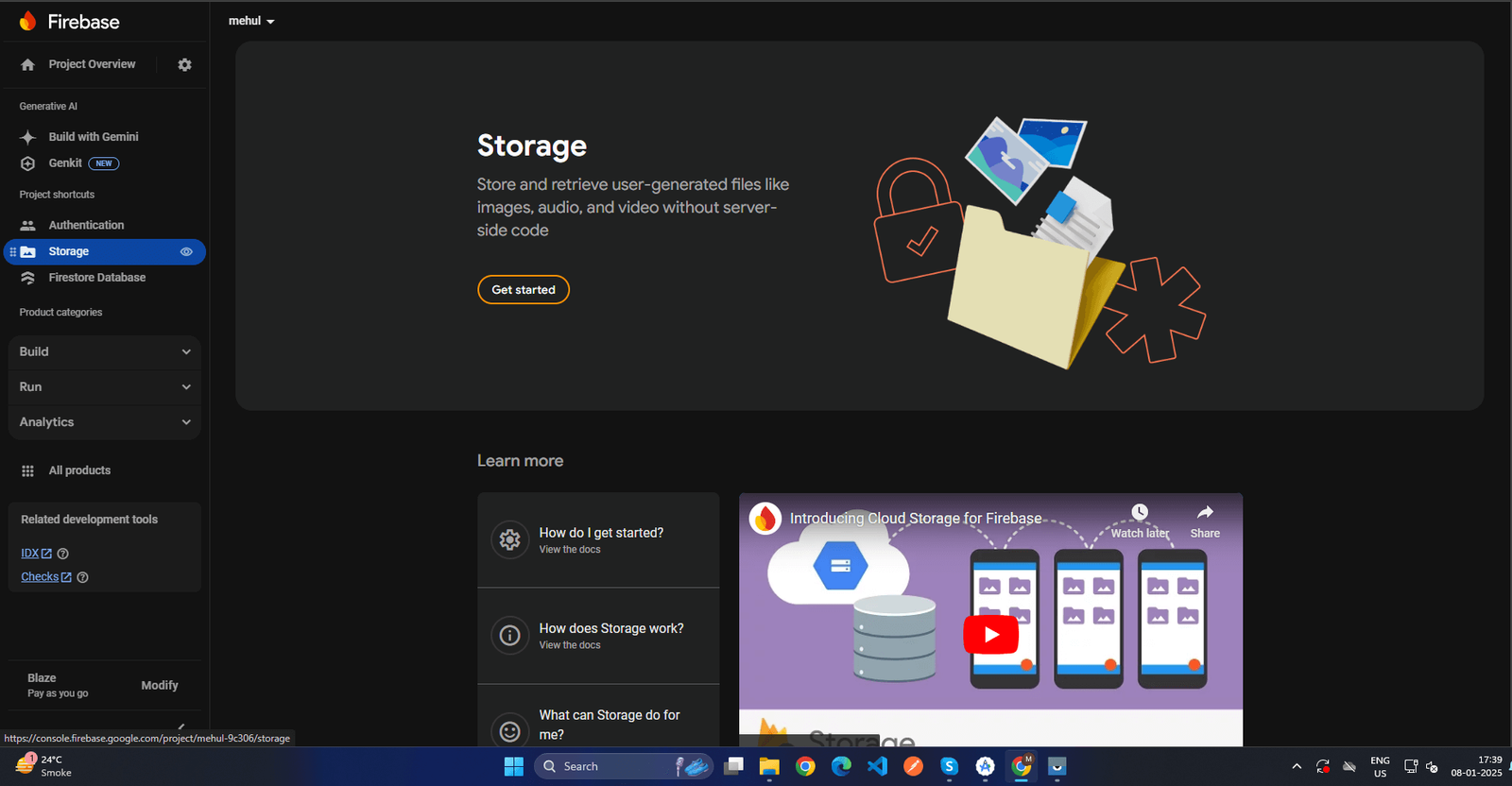The height and width of the screenshot is (786, 1512).
Task: Open Visual Studio Code from taskbar
Action: tap(877, 766)
